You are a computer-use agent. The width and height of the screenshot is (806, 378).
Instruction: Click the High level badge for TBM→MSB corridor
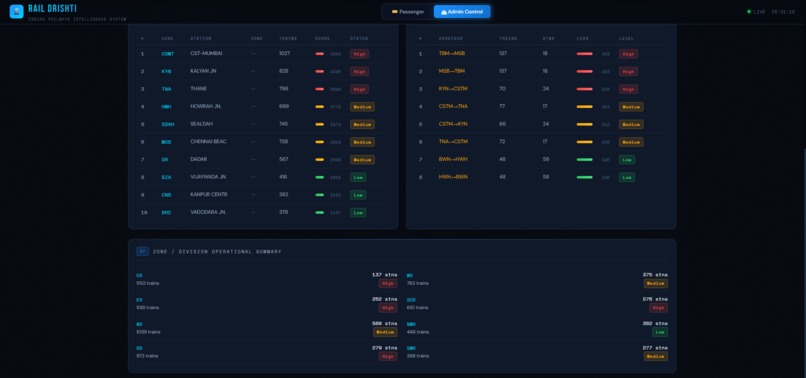pos(628,54)
